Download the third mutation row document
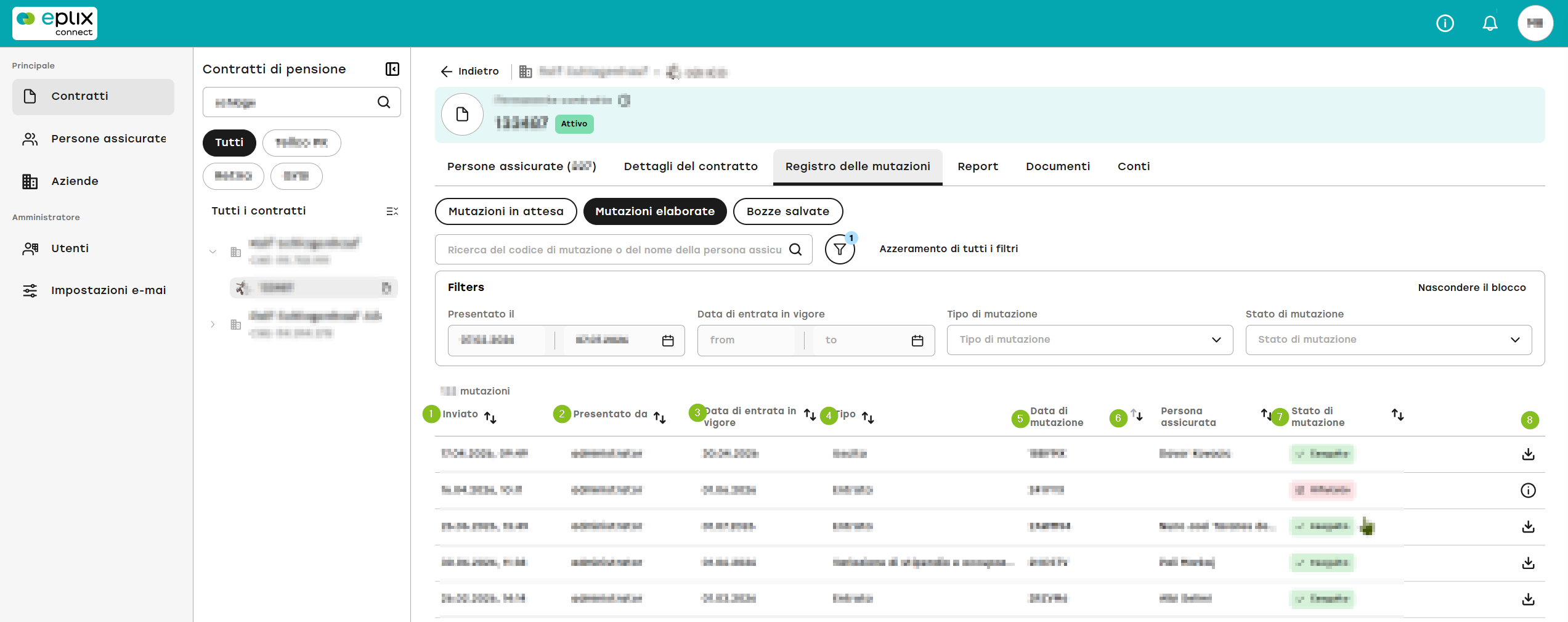Screen dimensions: 1568x622 (1528, 527)
